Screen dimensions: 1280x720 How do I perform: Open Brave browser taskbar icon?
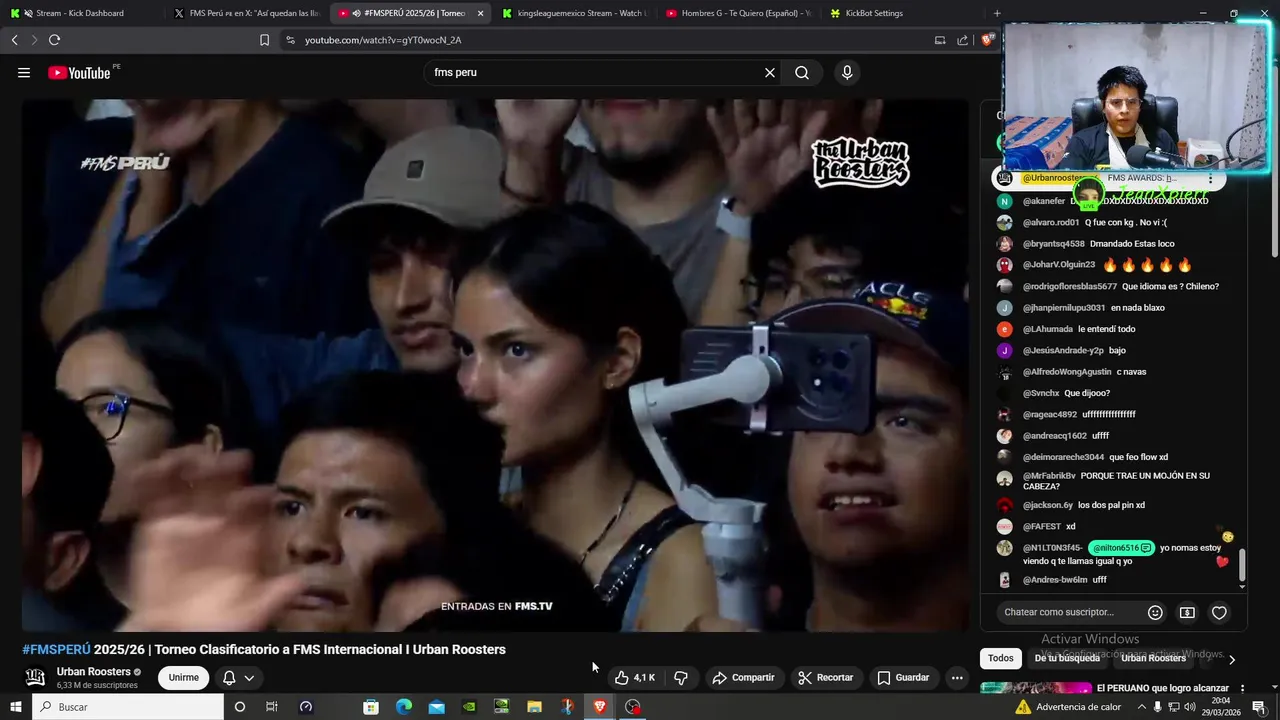pyautogui.click(x=600, y=707)
